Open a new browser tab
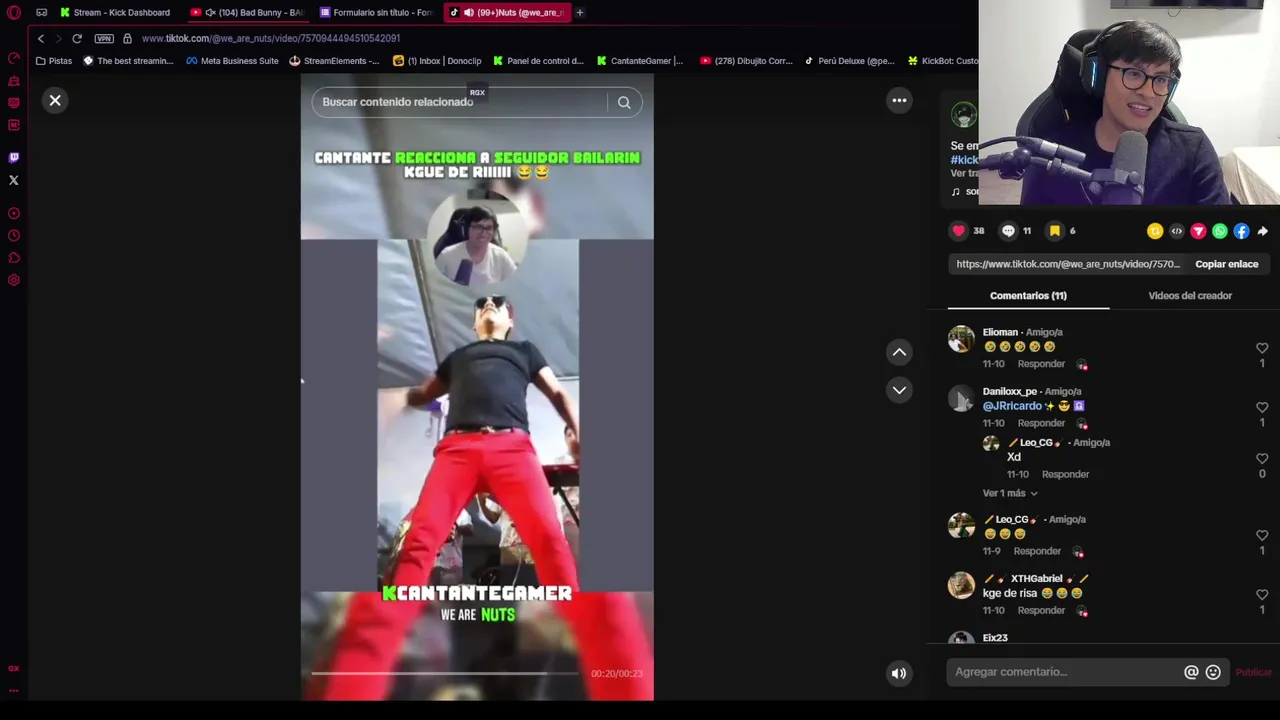 [x=579, y=12]
